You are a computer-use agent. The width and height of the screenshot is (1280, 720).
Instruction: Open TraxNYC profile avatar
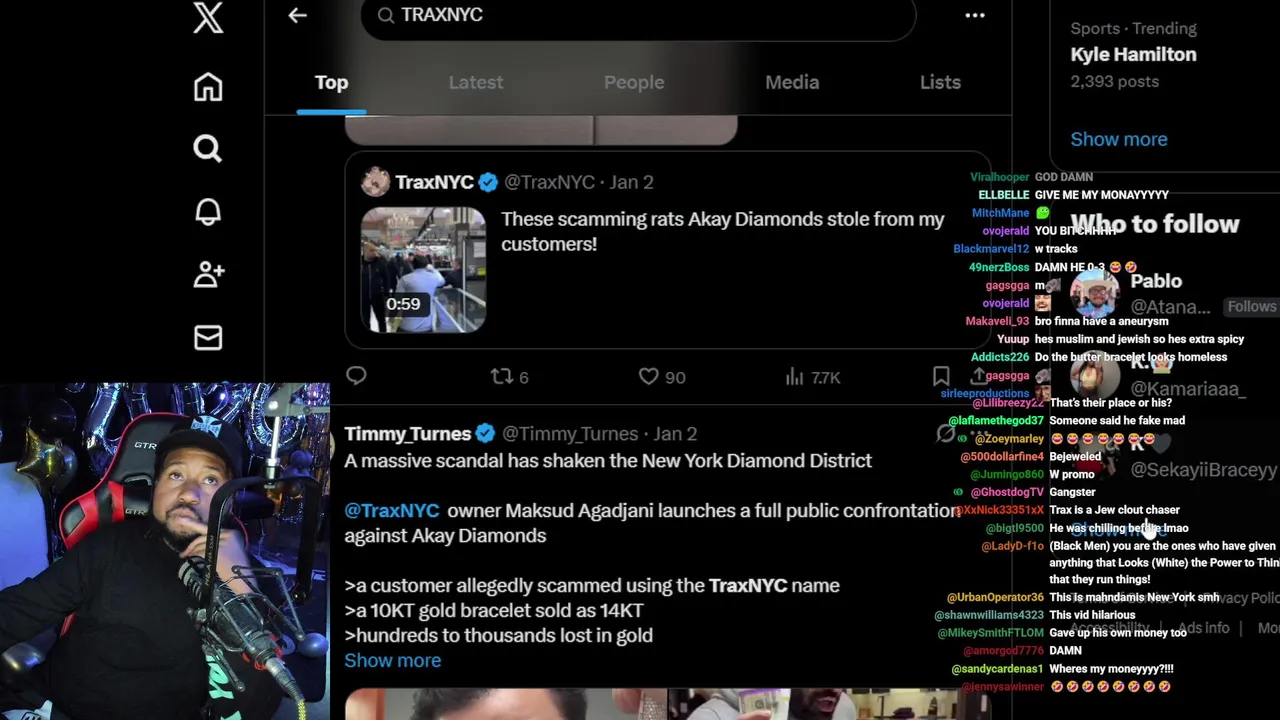click(375, 182)
